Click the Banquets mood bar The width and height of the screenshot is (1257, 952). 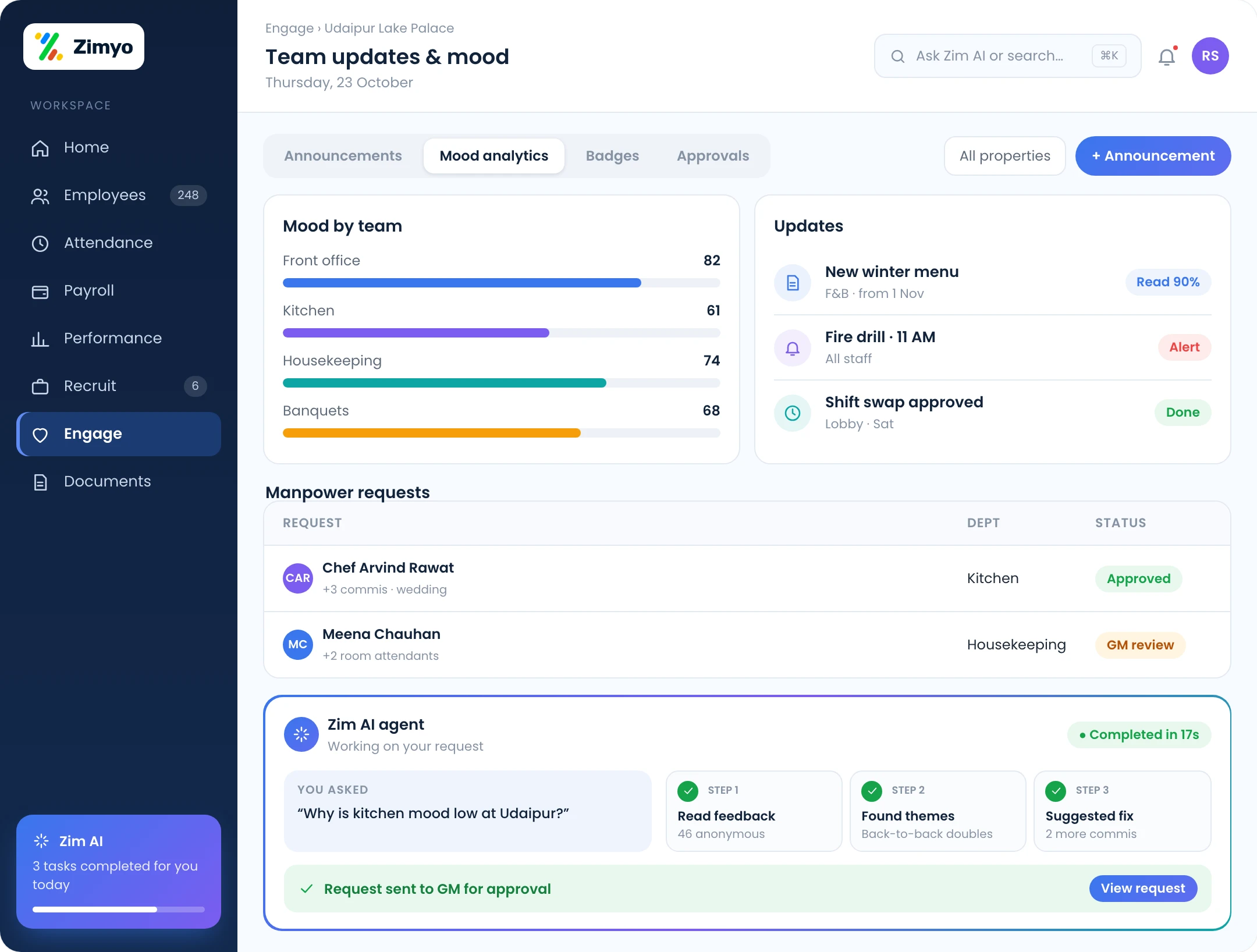(502, 433)
